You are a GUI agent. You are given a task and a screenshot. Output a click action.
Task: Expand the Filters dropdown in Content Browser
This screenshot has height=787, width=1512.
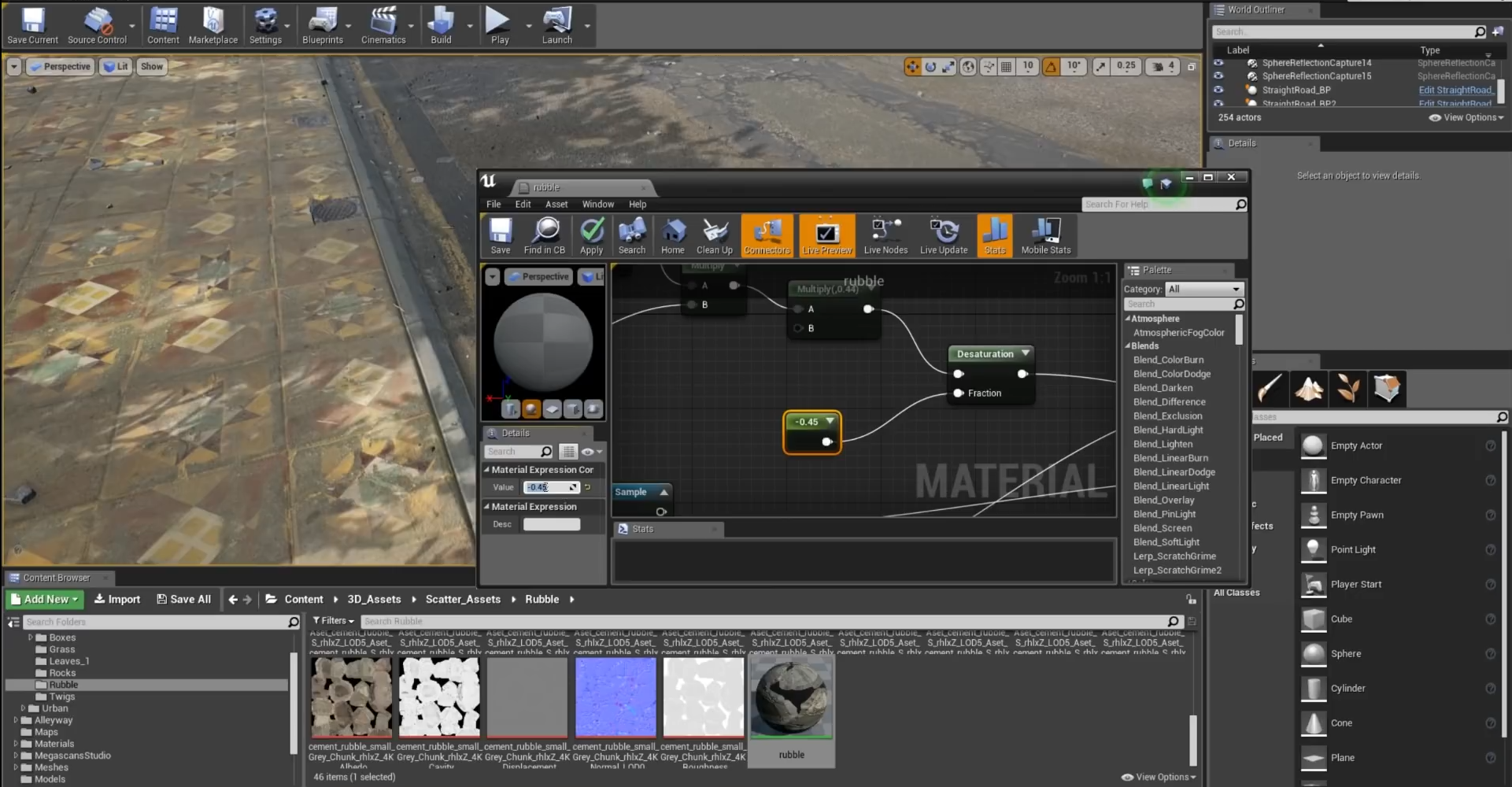tap(334, 621)
